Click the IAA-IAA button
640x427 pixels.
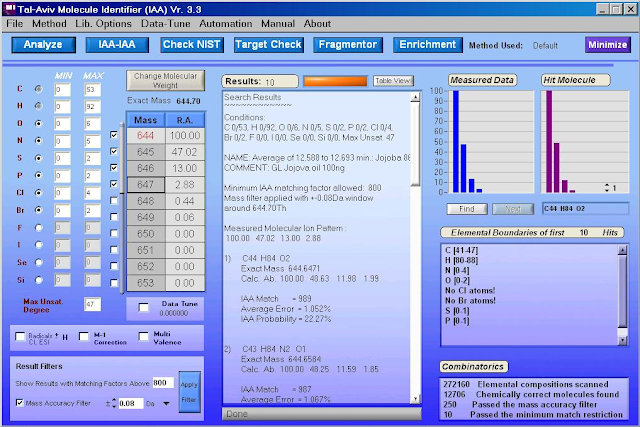tap(117, 44)
